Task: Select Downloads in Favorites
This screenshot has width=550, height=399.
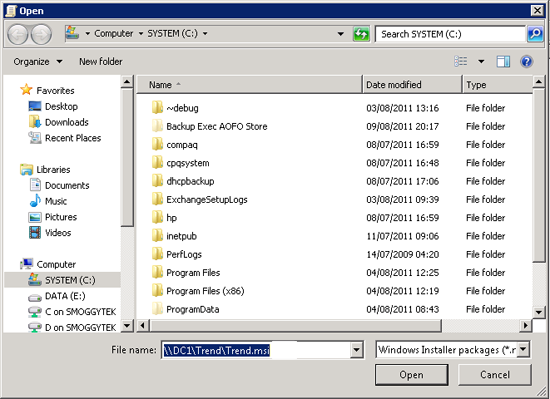Action: (x=67, y=122)
